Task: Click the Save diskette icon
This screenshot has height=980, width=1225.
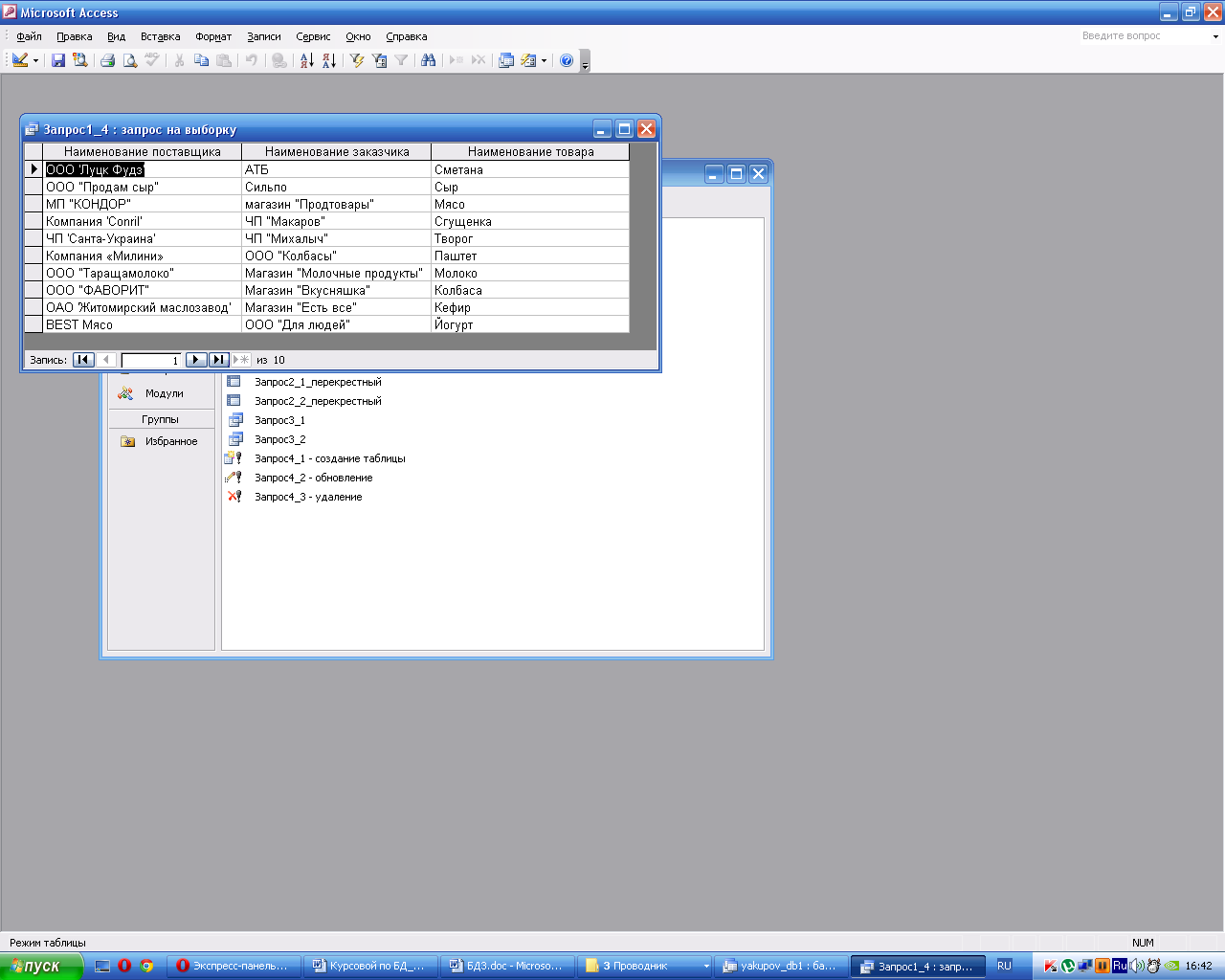Action: pos(58,60)
